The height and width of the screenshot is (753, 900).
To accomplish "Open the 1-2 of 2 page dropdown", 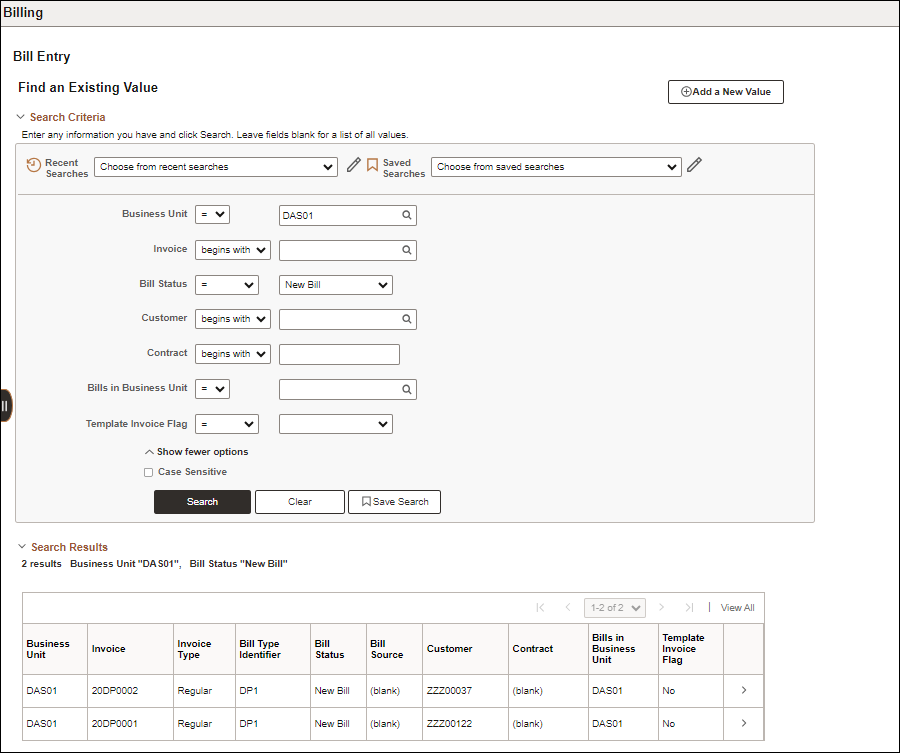I will [615, 608].
